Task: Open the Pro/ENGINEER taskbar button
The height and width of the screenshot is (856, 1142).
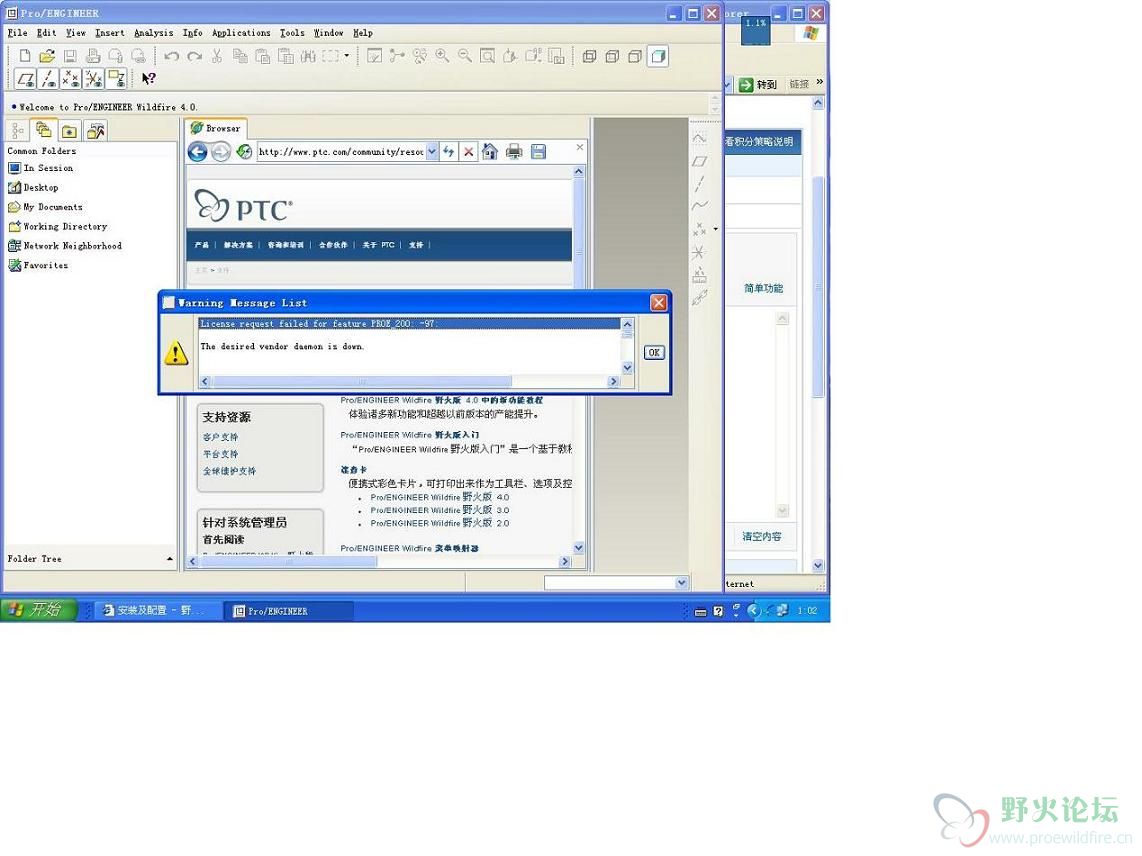Action: click(290, 610)
